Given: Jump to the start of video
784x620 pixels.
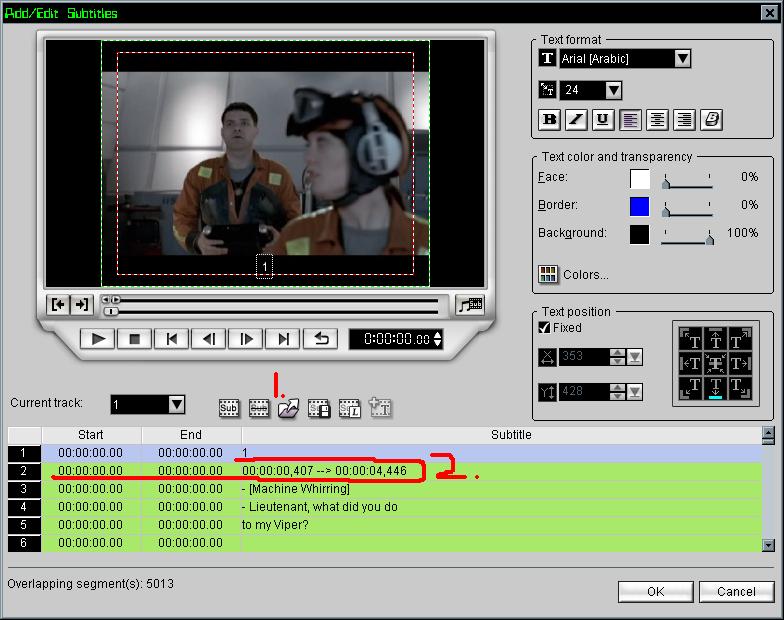Looking at the screenshot, I should [x=172, y=339].
